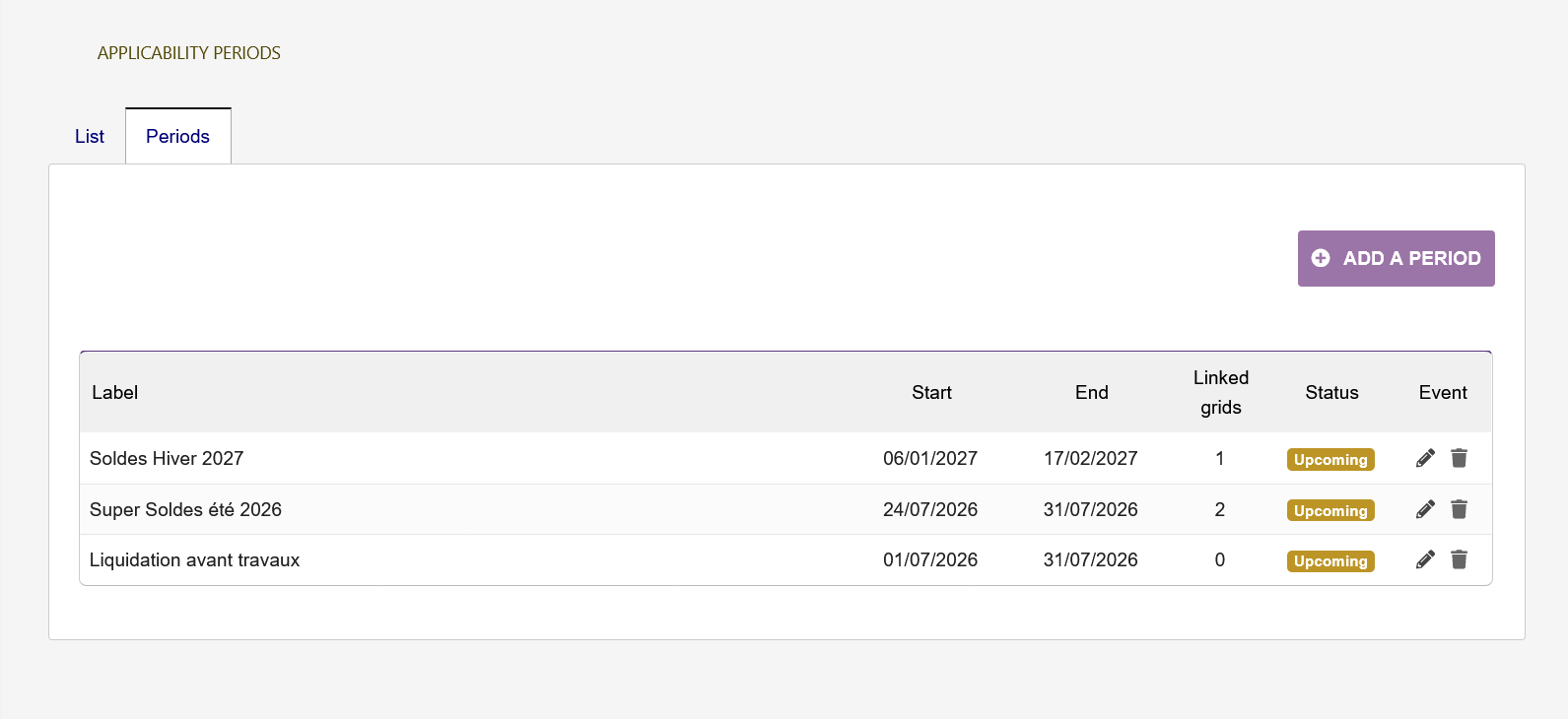
Task: Click the plus icon in Add a Period
Action: (x=1321, y=258)
